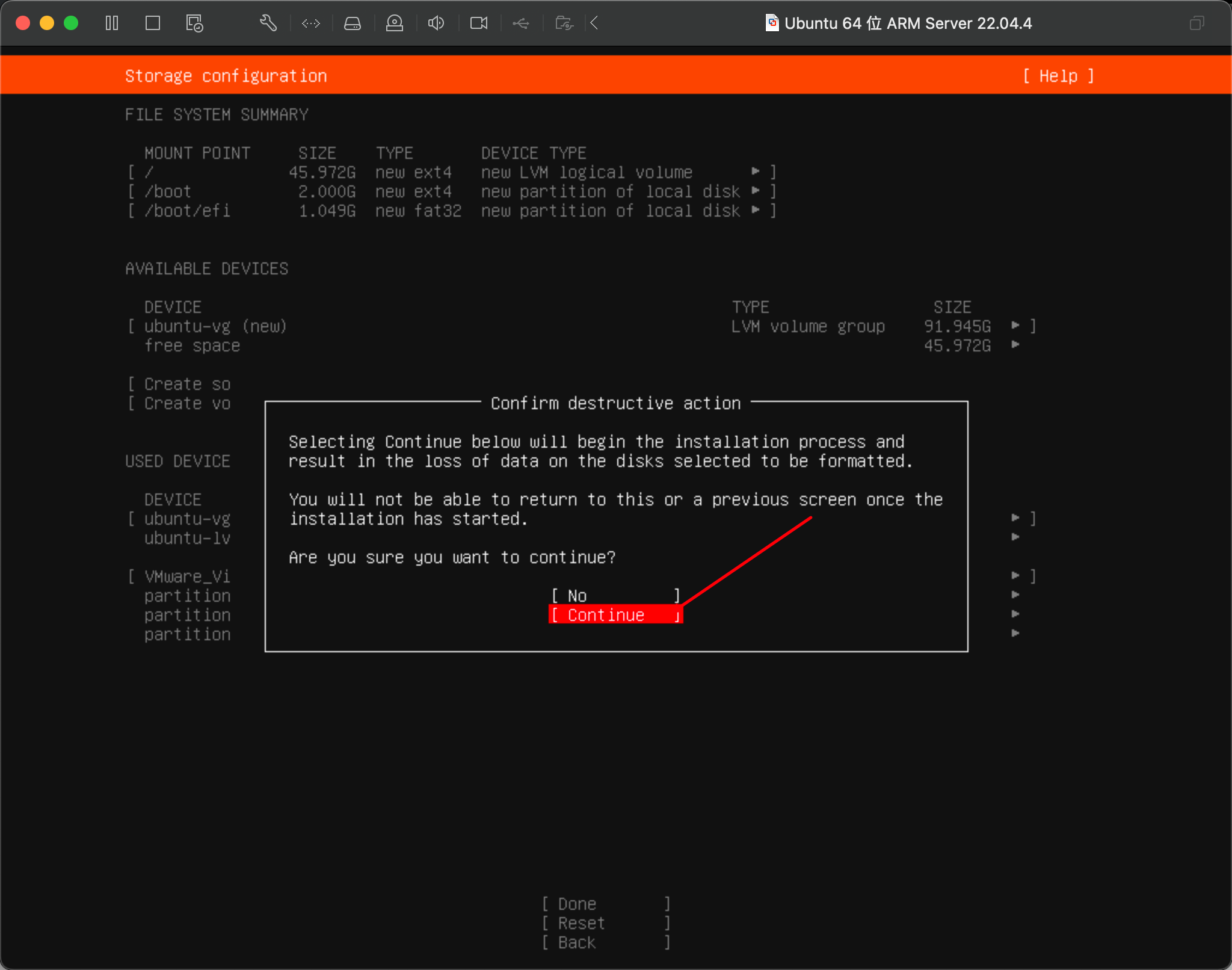Click the 91.945G volume group size
Screen dimensions: 1232x970
957,326
